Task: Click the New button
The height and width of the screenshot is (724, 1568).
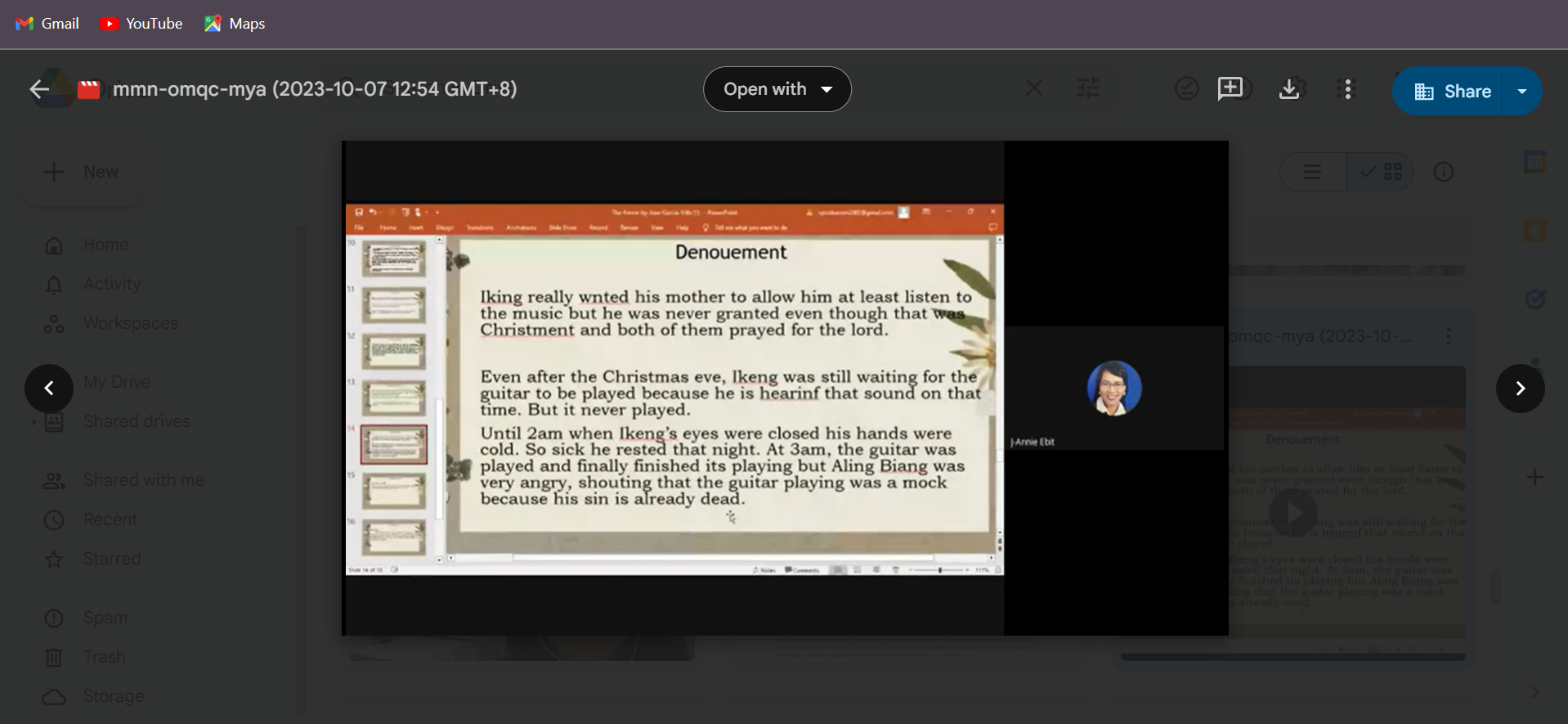Action: (82, 172)
